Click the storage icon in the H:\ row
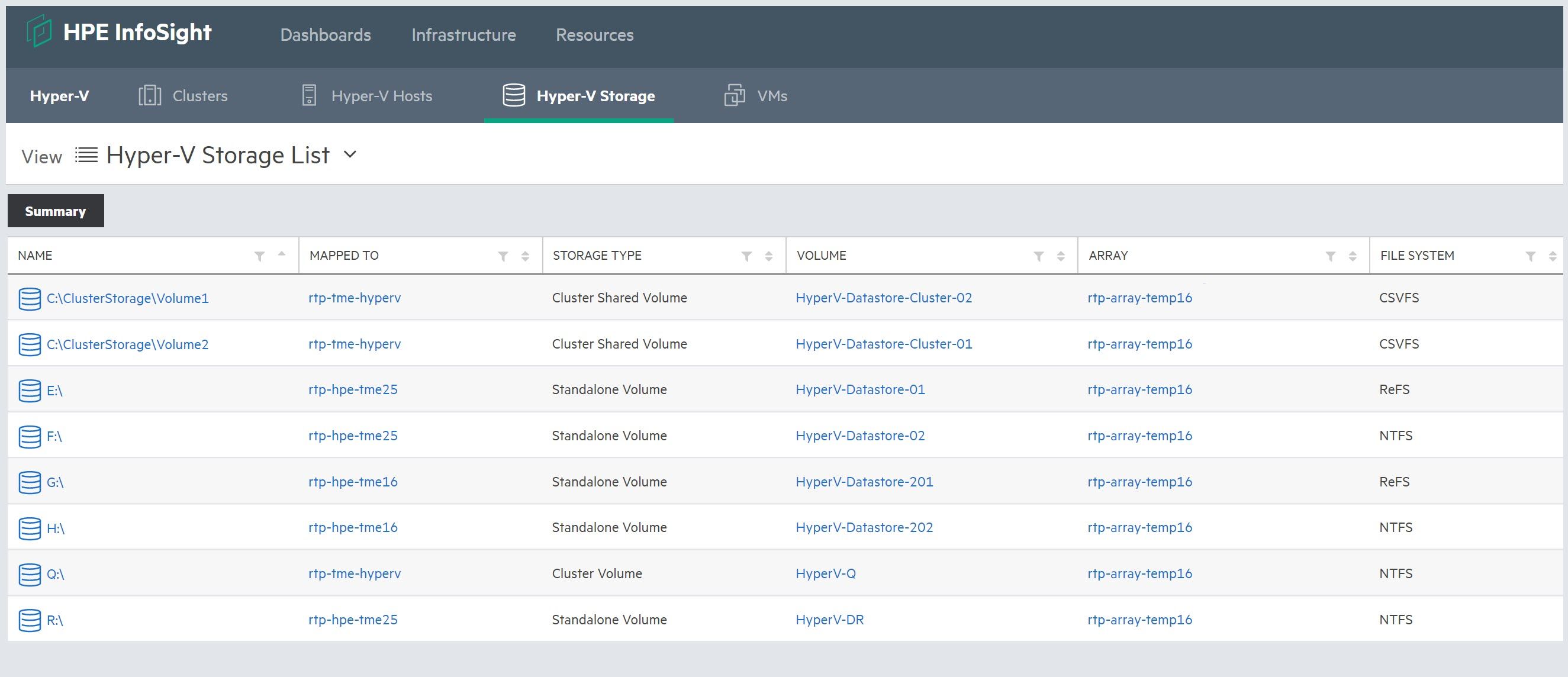Screen dimensions: 1568x677 (30, 528)
